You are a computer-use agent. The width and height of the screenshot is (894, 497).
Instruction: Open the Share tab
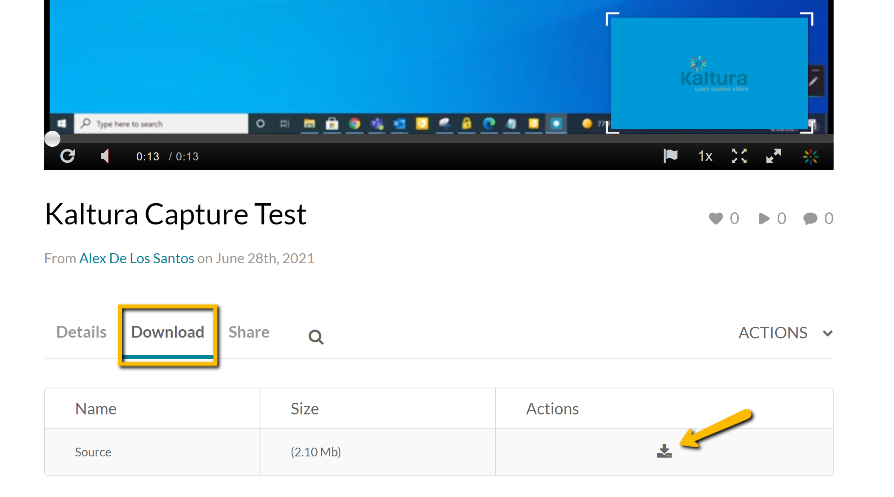click(x=249, y=332)
